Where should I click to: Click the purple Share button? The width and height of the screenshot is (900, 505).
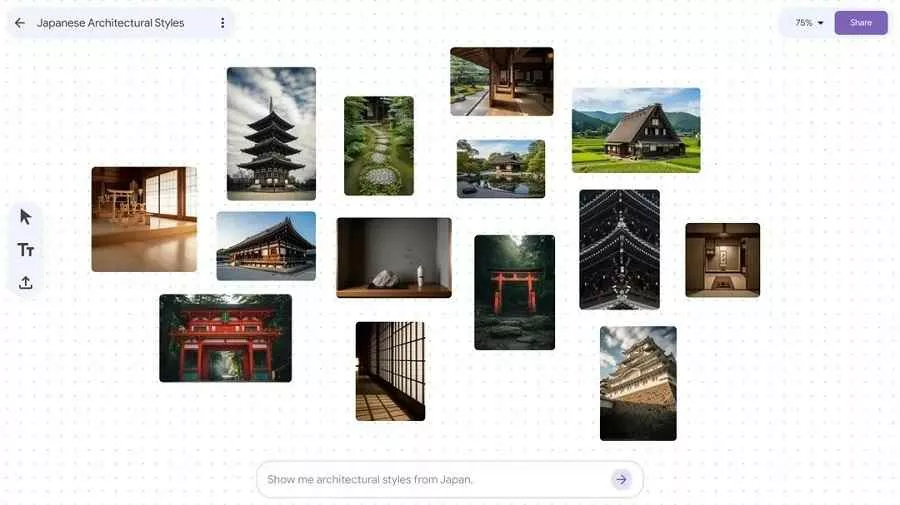pyautogui.click(x=860, y=23)
